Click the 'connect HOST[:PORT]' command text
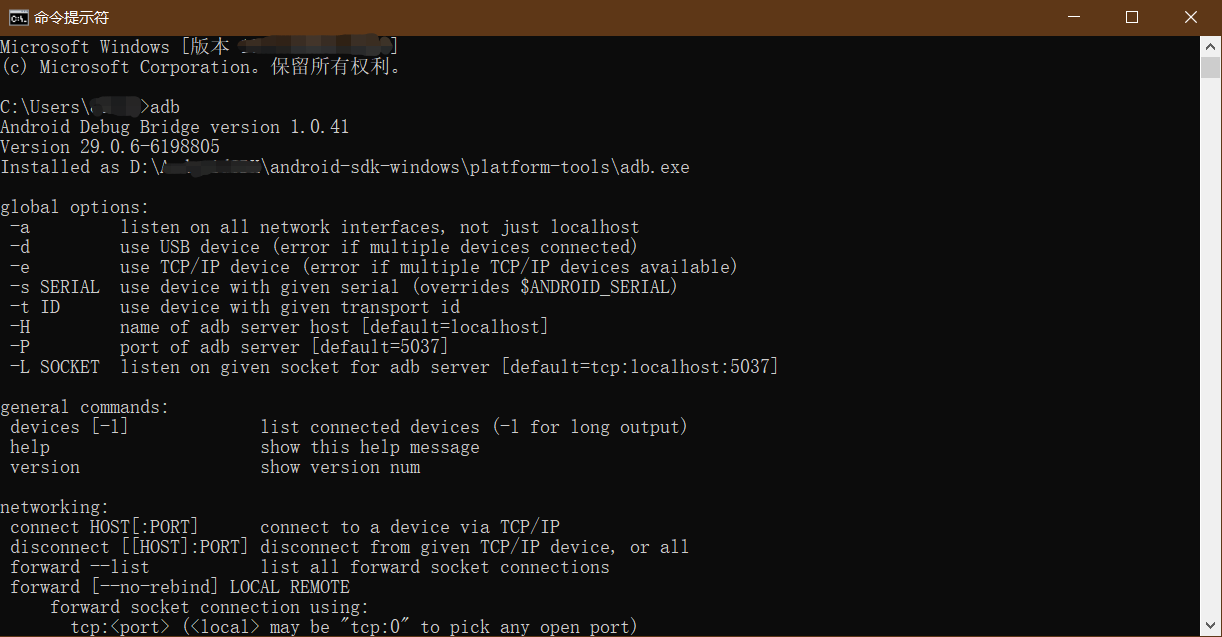Viewport: 1222px width, 637px height. pos(104,527)
